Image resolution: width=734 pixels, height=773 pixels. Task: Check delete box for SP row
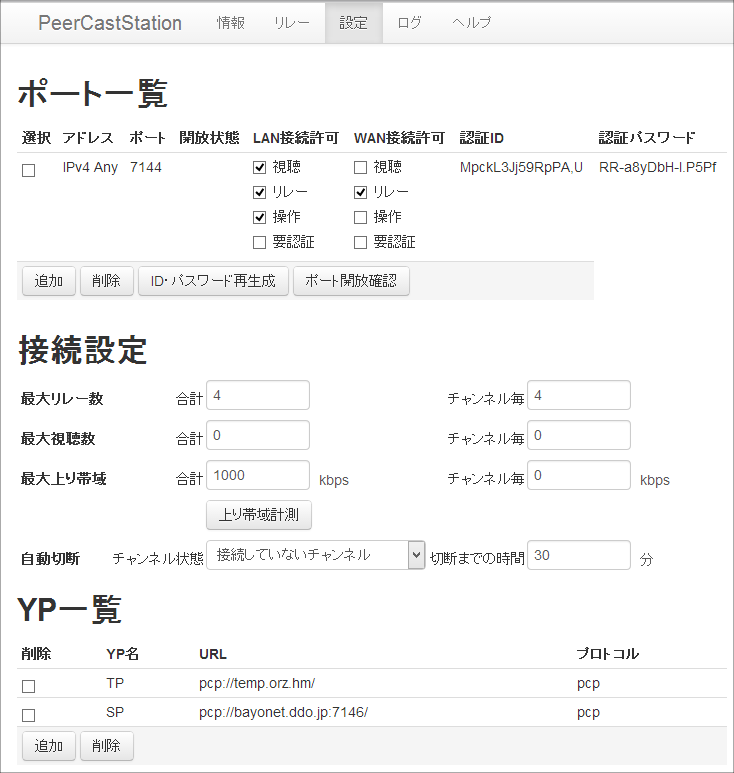[x=29, y=715]
